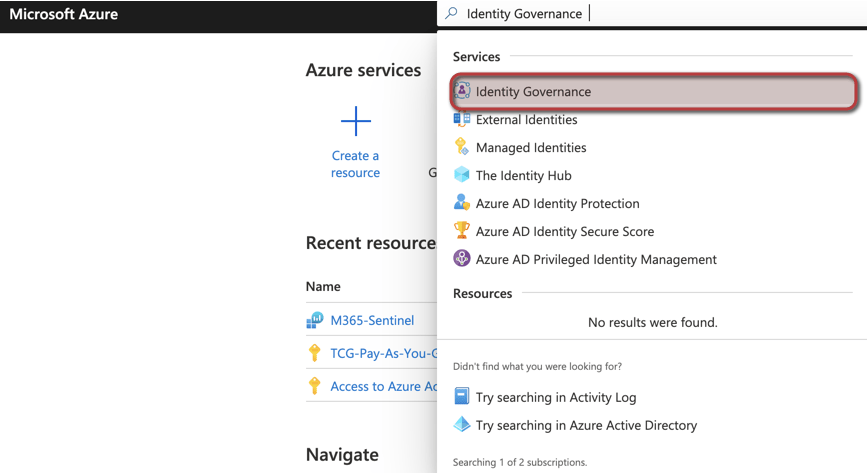Click the plus icon to create a resource
The width and height of the screenshot is (867, 473).
coord(355,122)
